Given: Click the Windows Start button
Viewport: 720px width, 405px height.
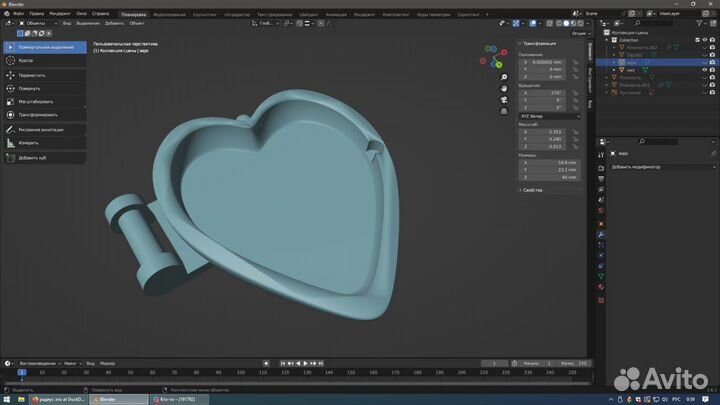Looking at the screenshot, I should tap(6, 399).
